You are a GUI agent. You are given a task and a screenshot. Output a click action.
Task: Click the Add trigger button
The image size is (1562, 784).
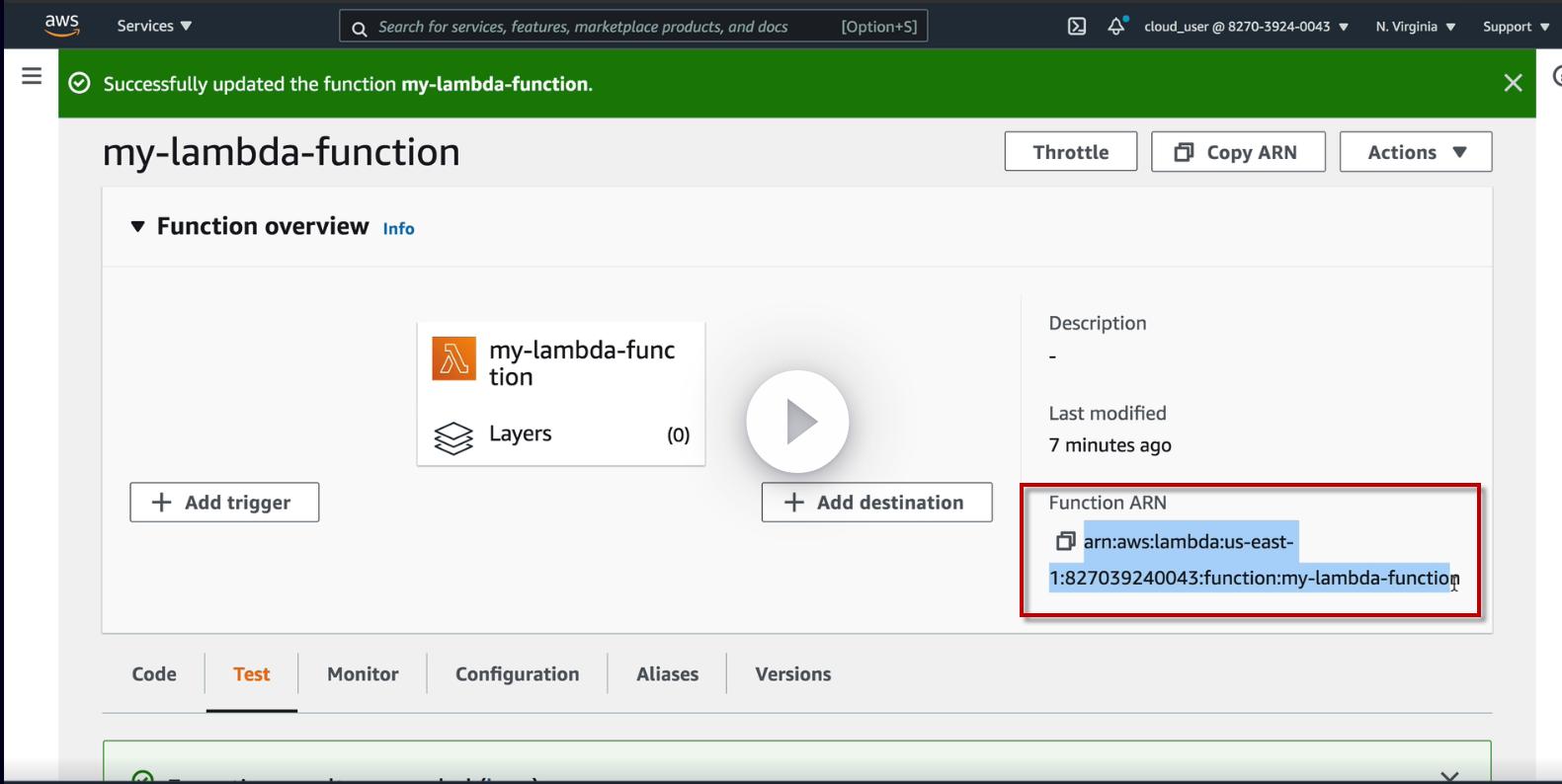(224, 503)
